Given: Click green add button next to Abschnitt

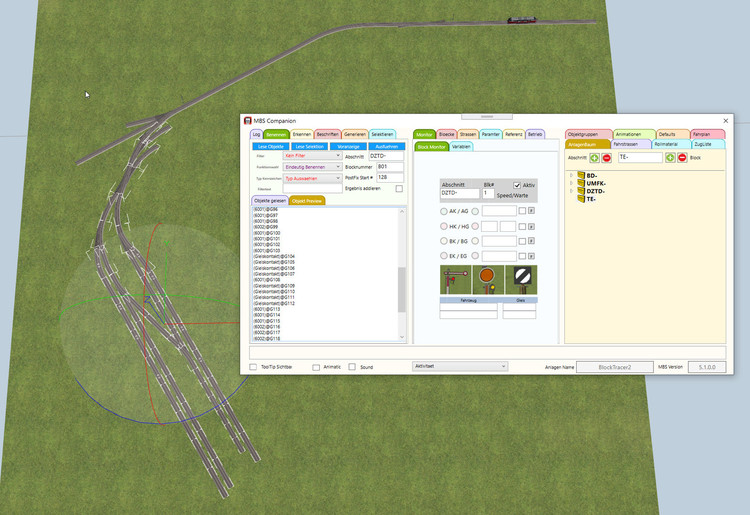Looking at the screenshot, I should point(595,157).
